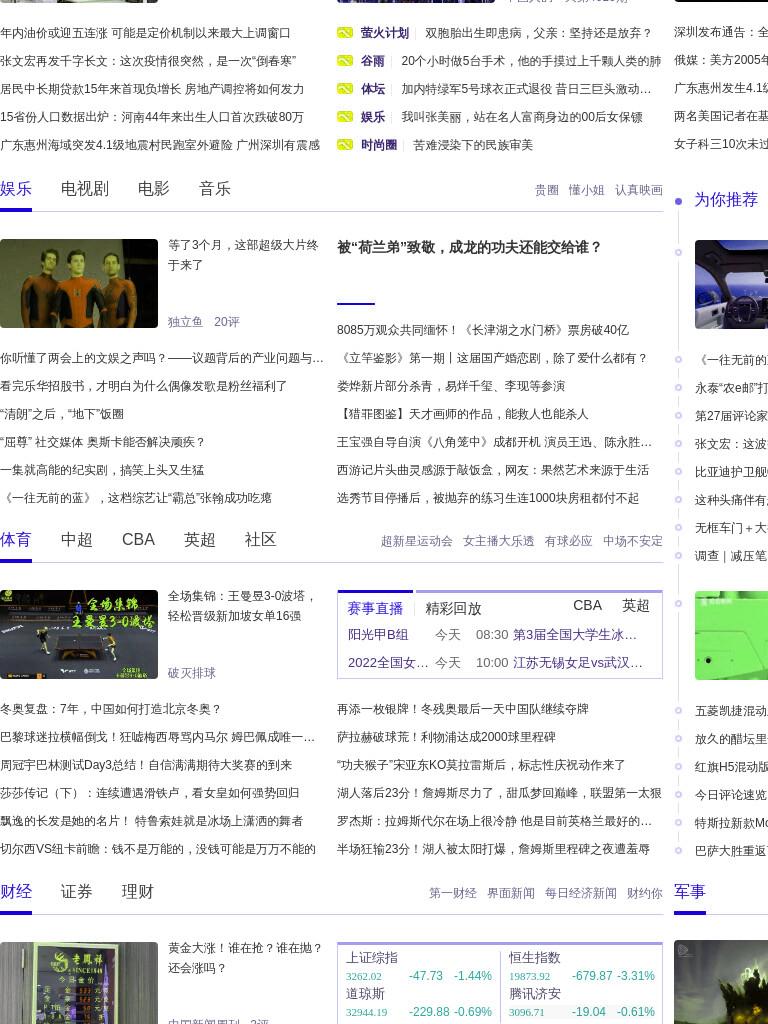This screenshot has width=768, height=1024.
Task: Click the 道琼斯 index
Action: [365, 993]
